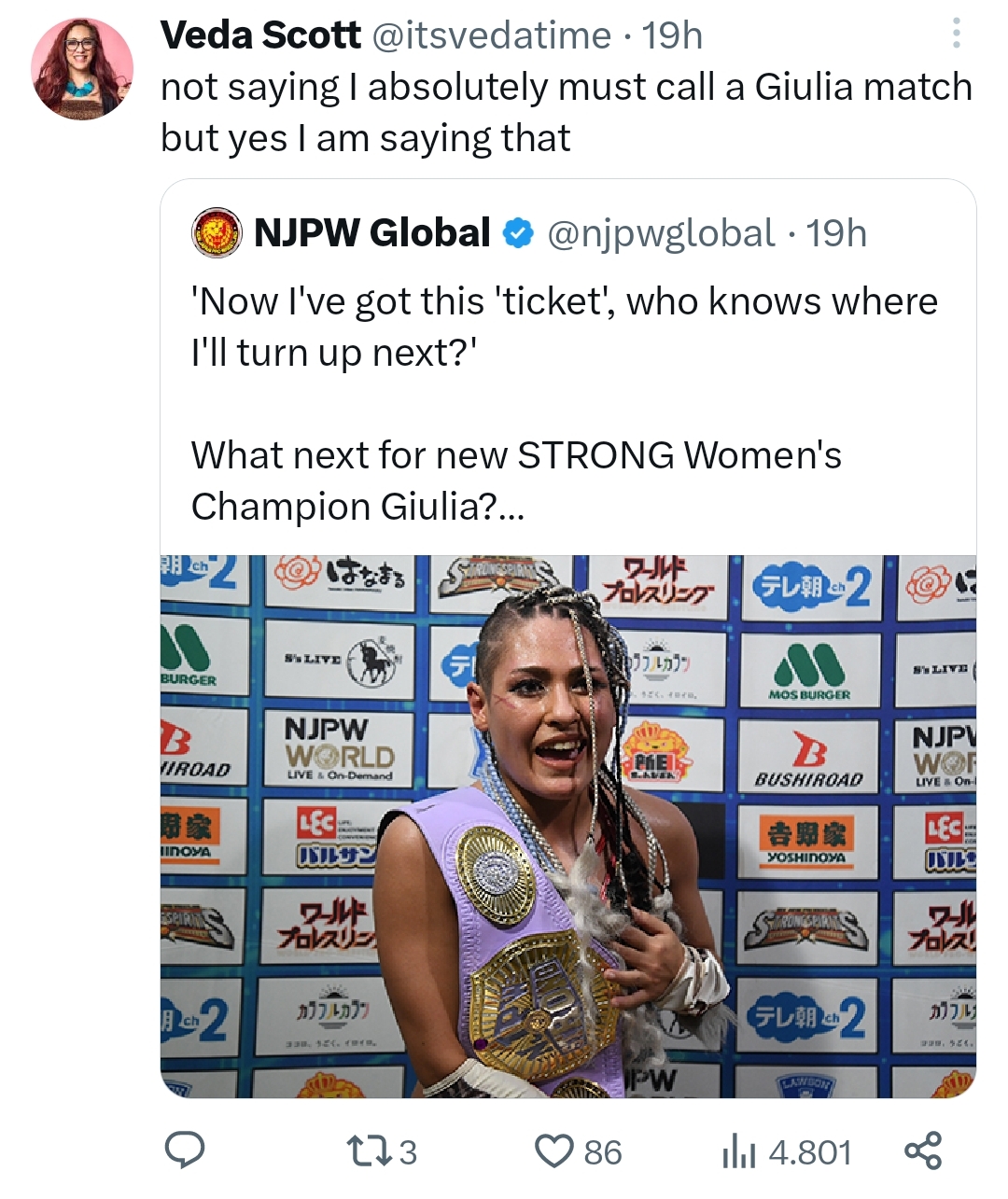This screenshot has width=1008, height=1199.
Task: Open quoted tweet text about STRONG Women's Champion
Action: click(564, 403)
